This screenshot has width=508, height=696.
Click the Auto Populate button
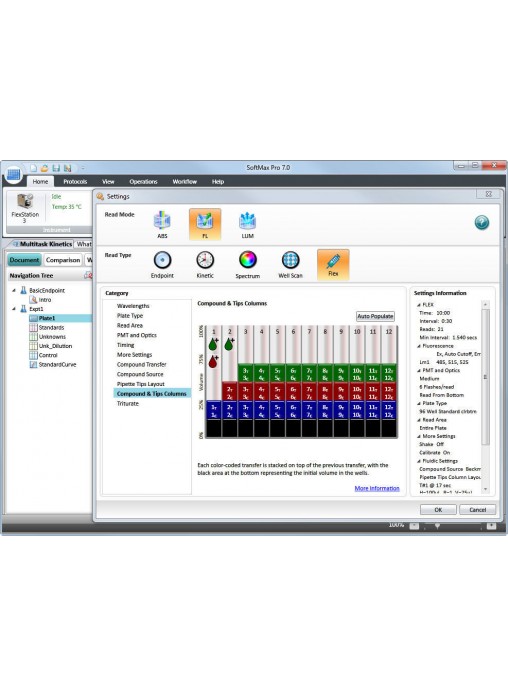point(375,316)
